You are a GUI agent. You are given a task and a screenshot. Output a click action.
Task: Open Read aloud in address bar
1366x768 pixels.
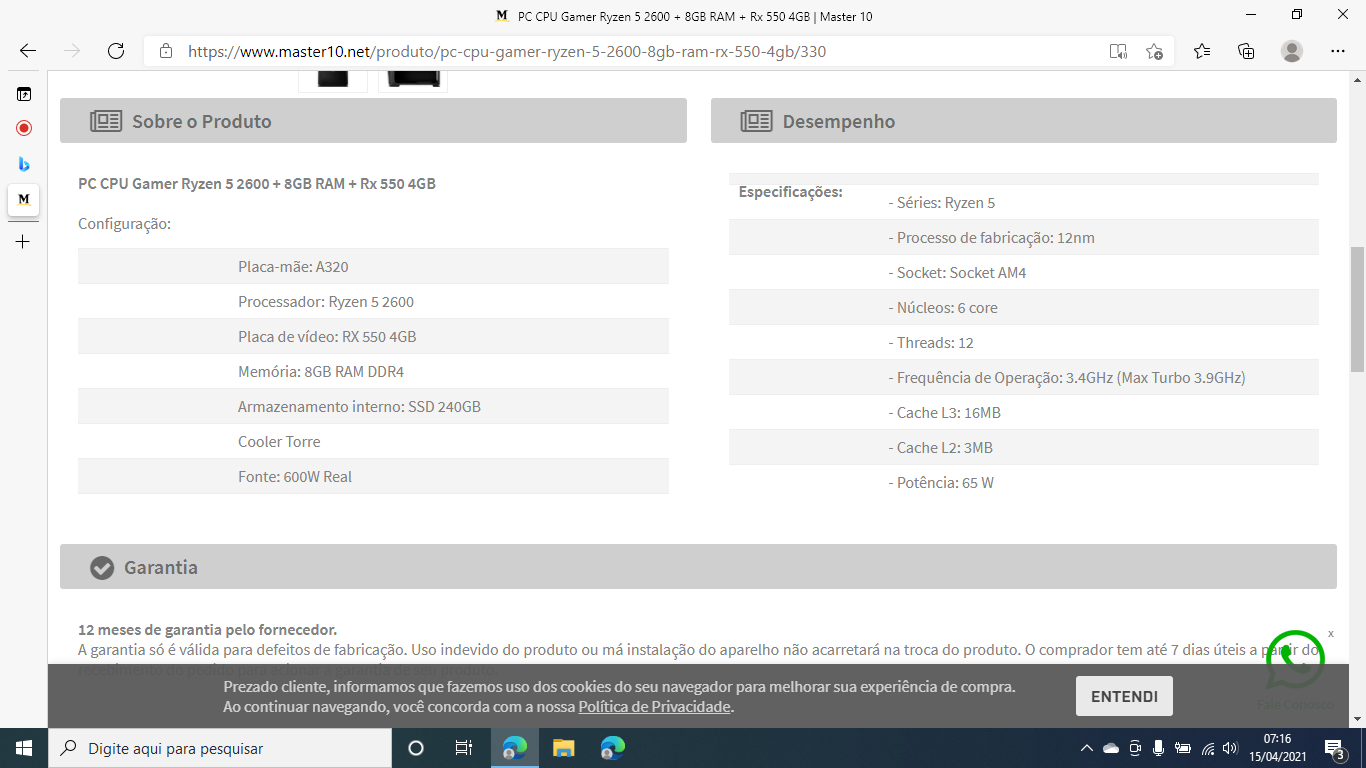tap(1118, 51)
